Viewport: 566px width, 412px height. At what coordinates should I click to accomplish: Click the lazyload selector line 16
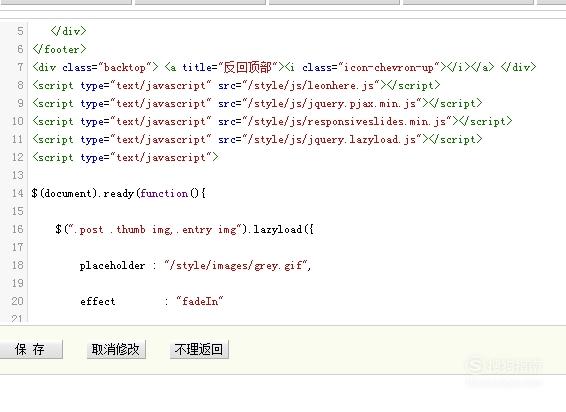tap(184, 230)
